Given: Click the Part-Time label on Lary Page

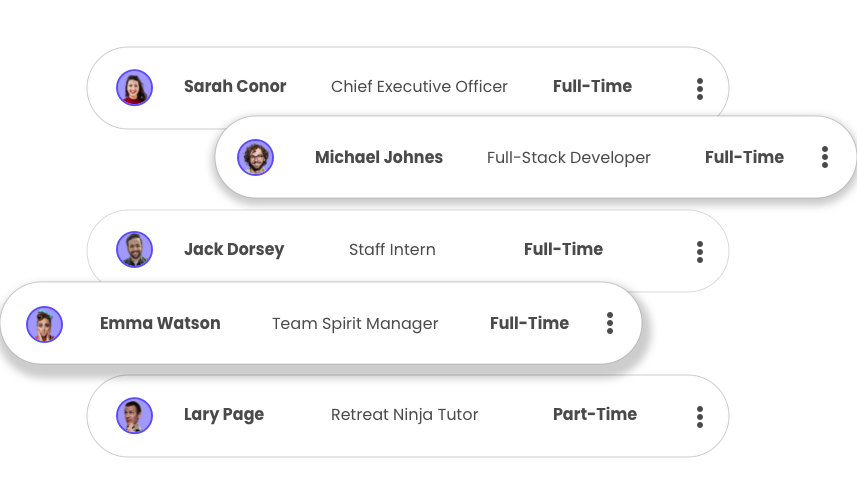Looking at the screenshot, I should [x=595, y=414].
